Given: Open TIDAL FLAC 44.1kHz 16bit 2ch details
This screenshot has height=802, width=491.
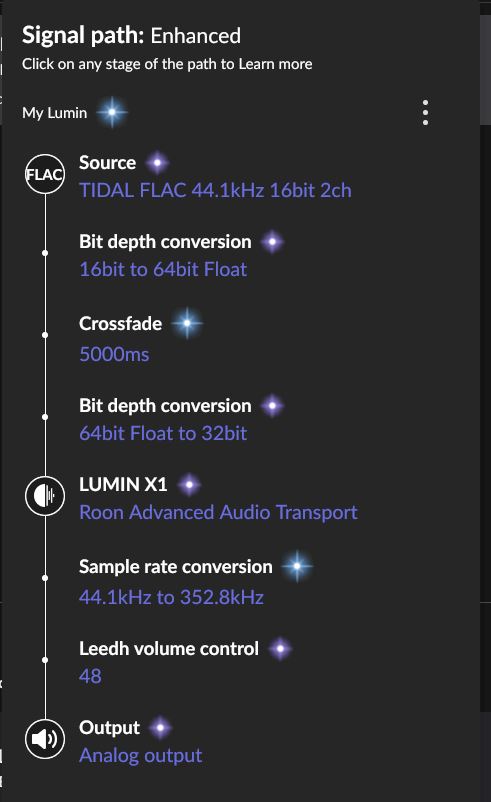Looking at the screenshot, I should (215, 190).
